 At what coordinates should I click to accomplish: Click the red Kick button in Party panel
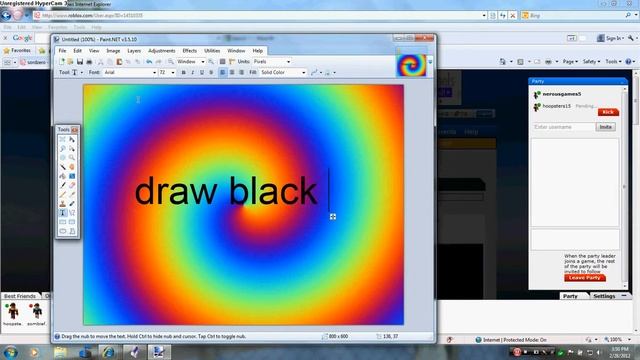coord(608,112)
